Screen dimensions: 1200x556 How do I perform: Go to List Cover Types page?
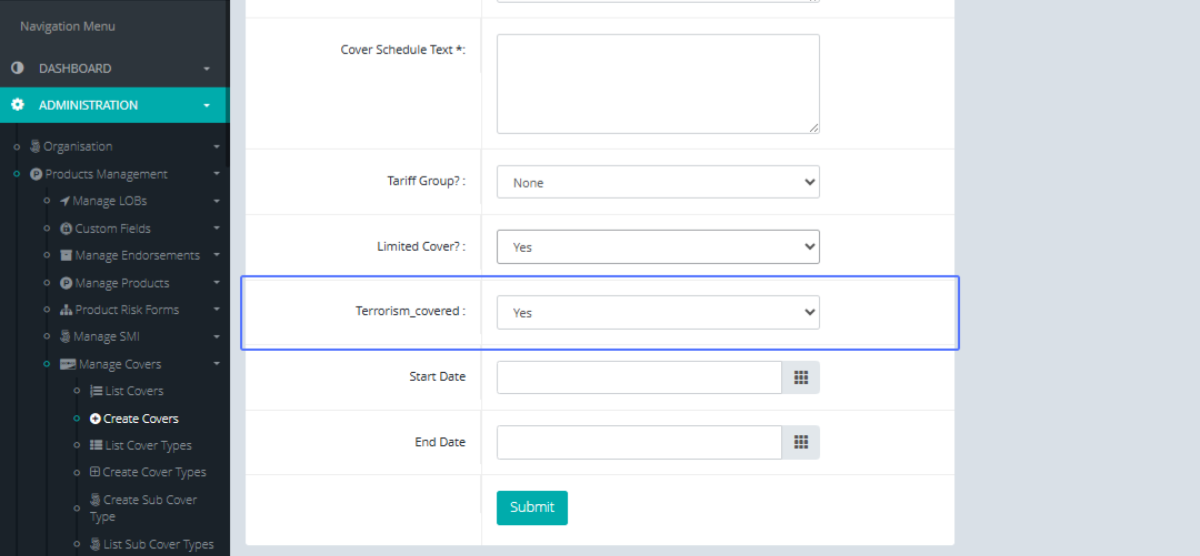[148, 446]
